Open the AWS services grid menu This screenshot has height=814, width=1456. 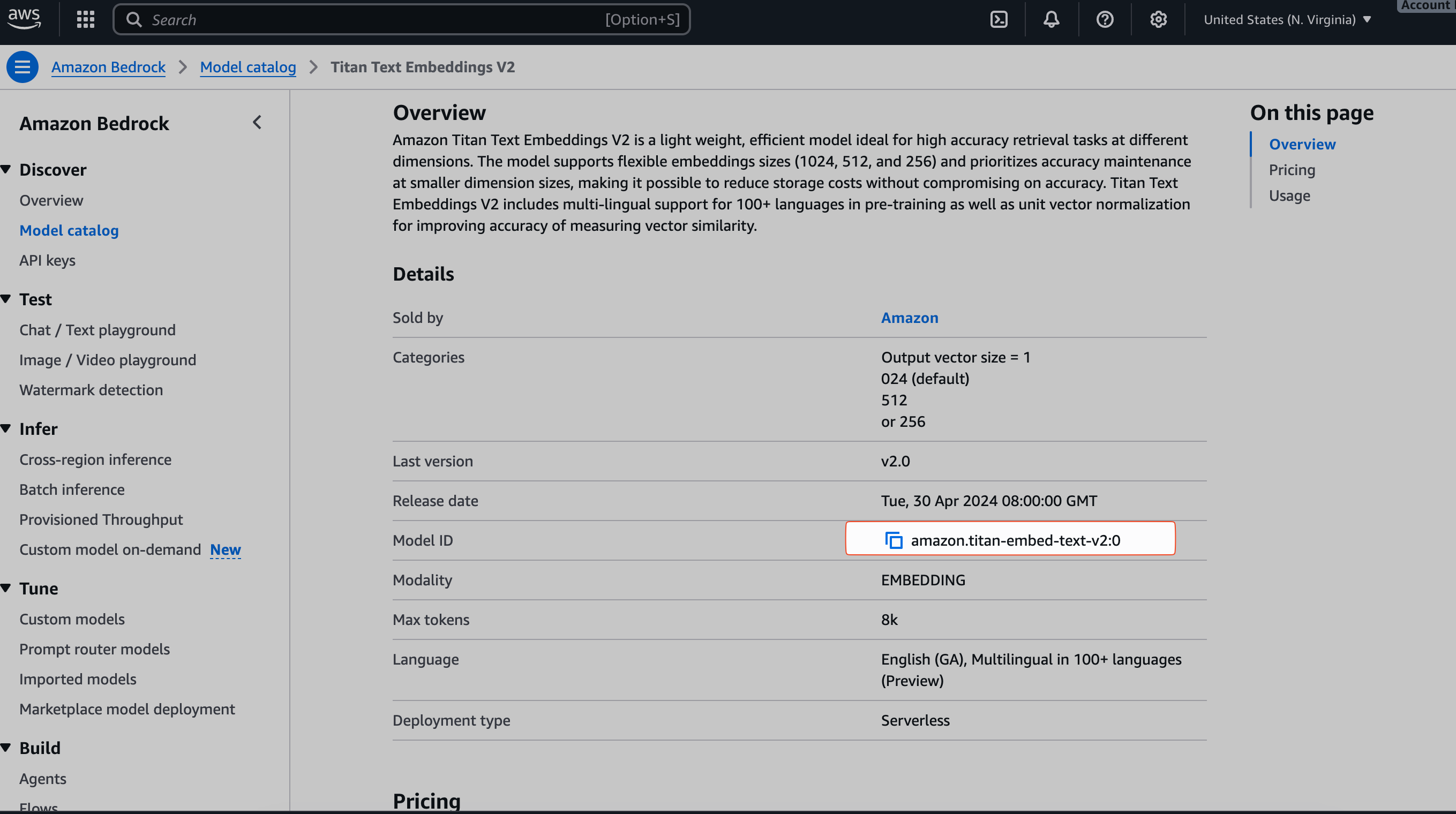(x=85, y=19)
